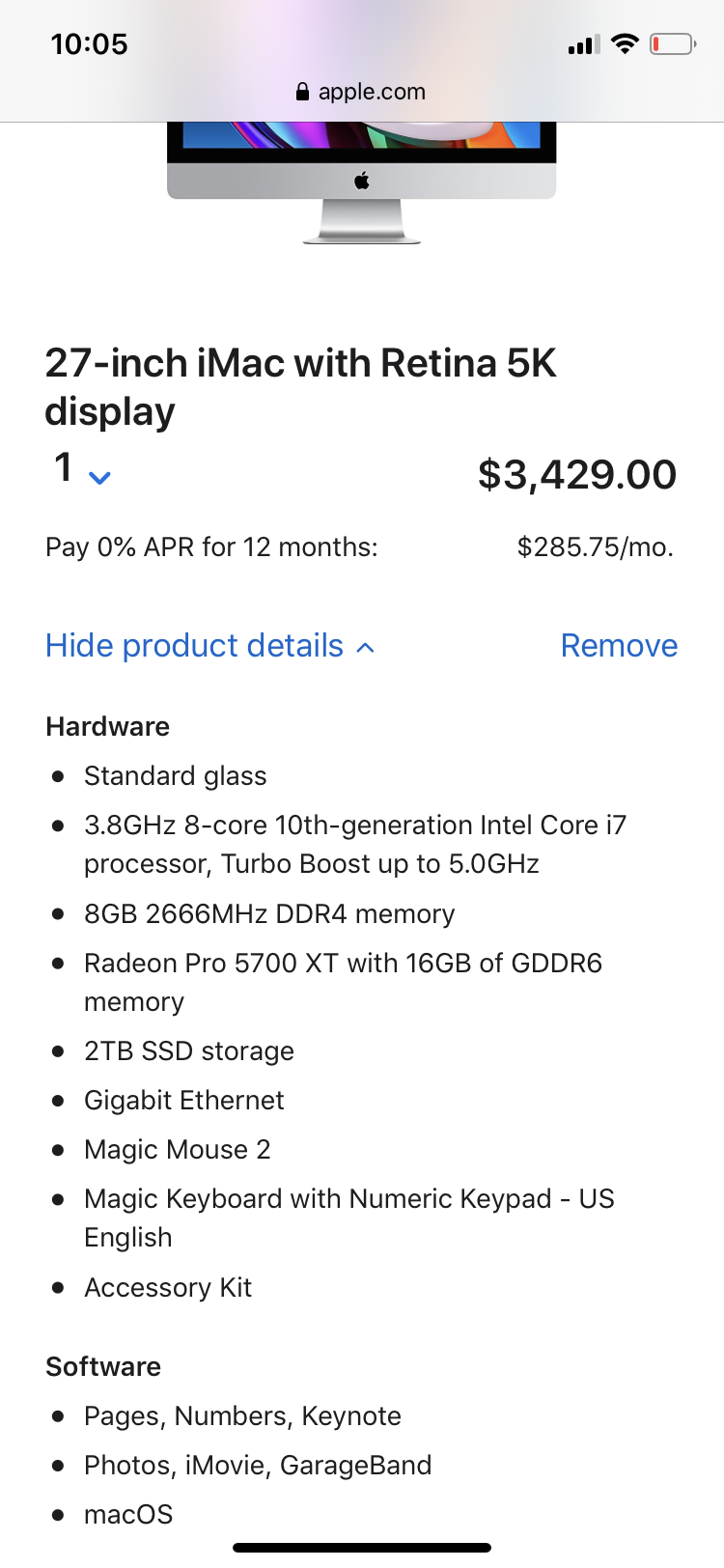Collapse details via Hide product details

point(209,646)
